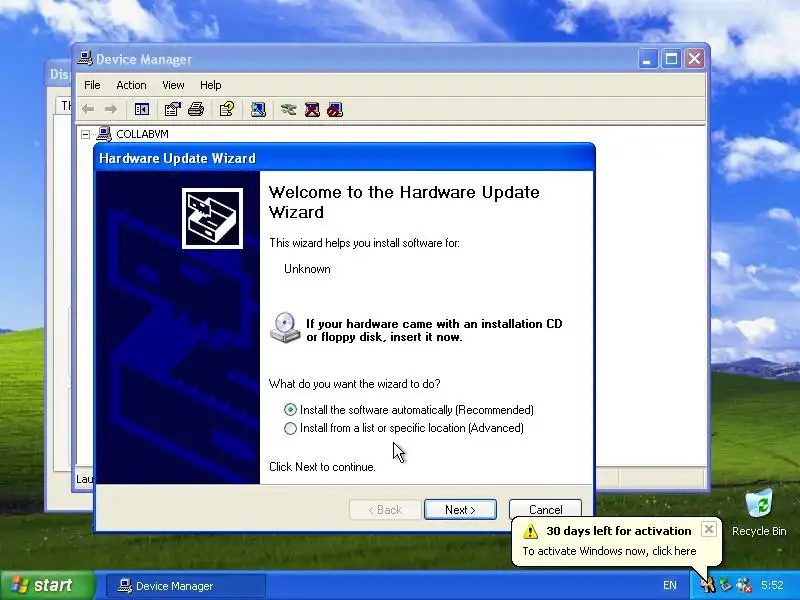Click the EN language indicator
Screen dimensions: 800x600
(x=669, y=585)
